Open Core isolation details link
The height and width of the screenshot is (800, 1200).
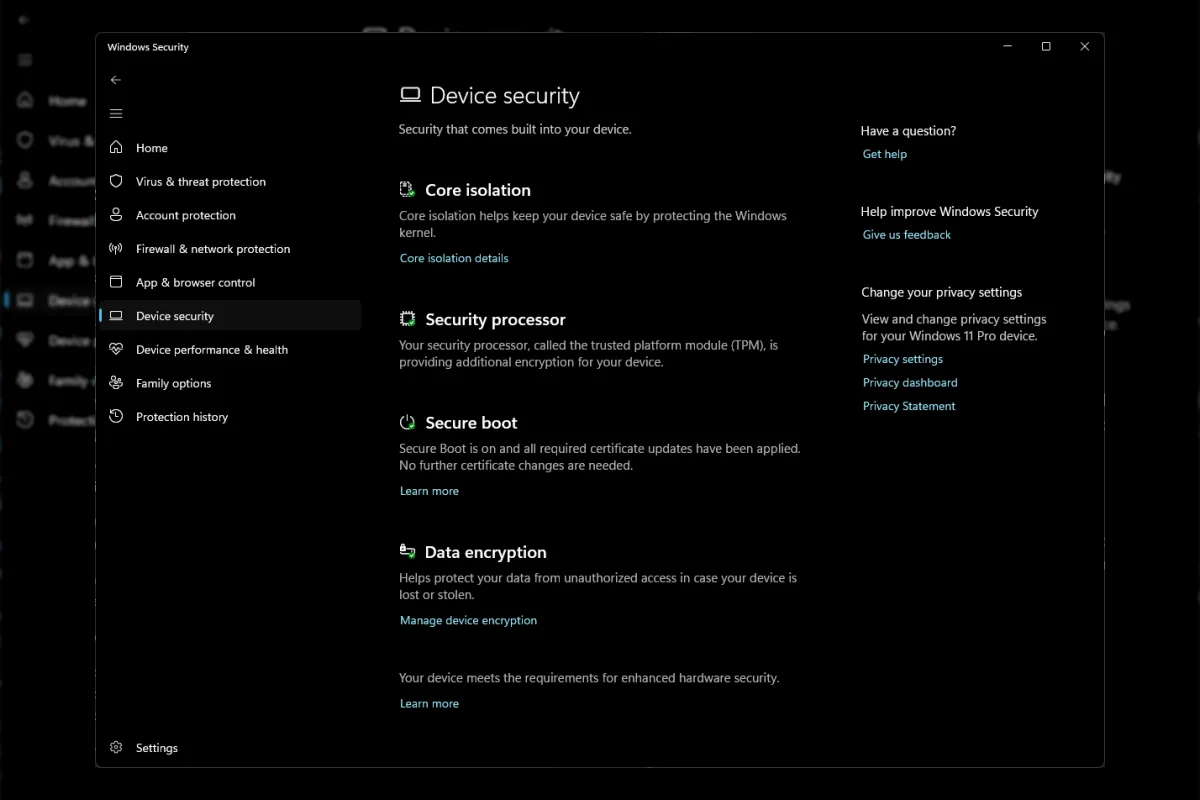coord(454,258)
